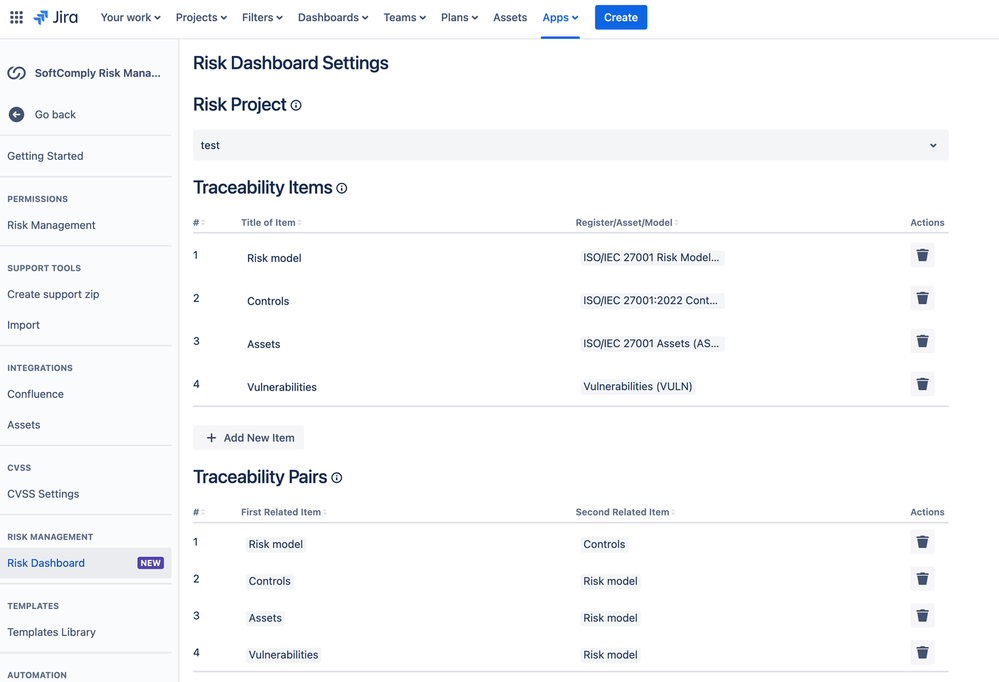Expand the Apps navigation menu
The image size is (999, 682).
(x=559, y=17)
